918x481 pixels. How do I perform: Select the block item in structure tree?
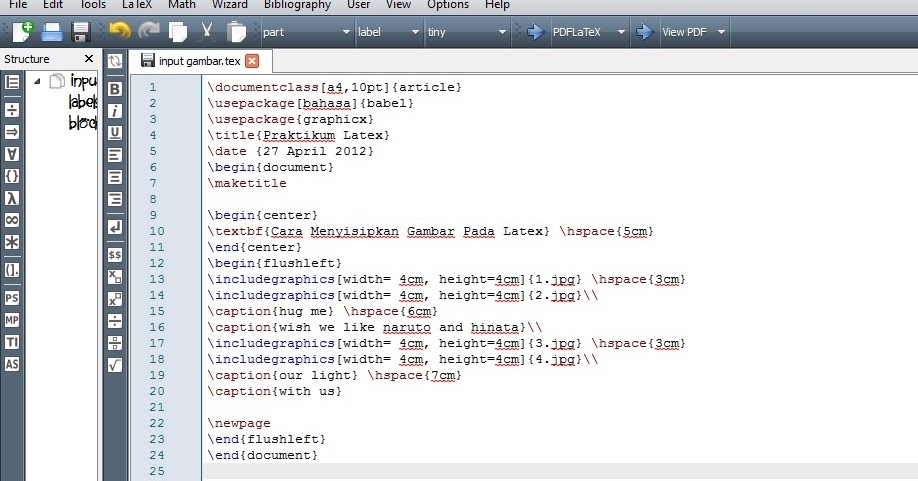[83, 122]
